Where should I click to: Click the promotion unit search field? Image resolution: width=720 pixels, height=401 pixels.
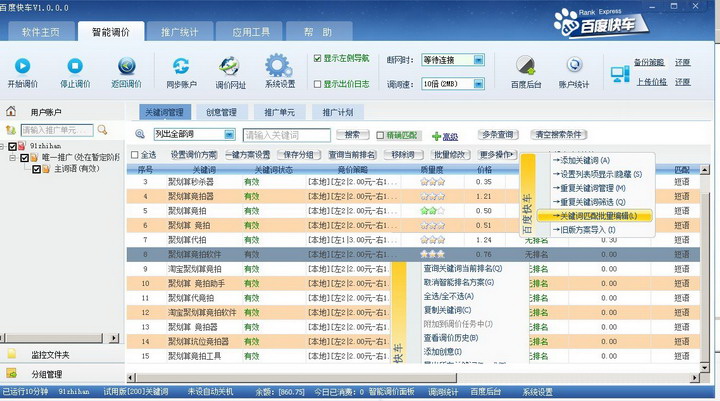(57, 130)
